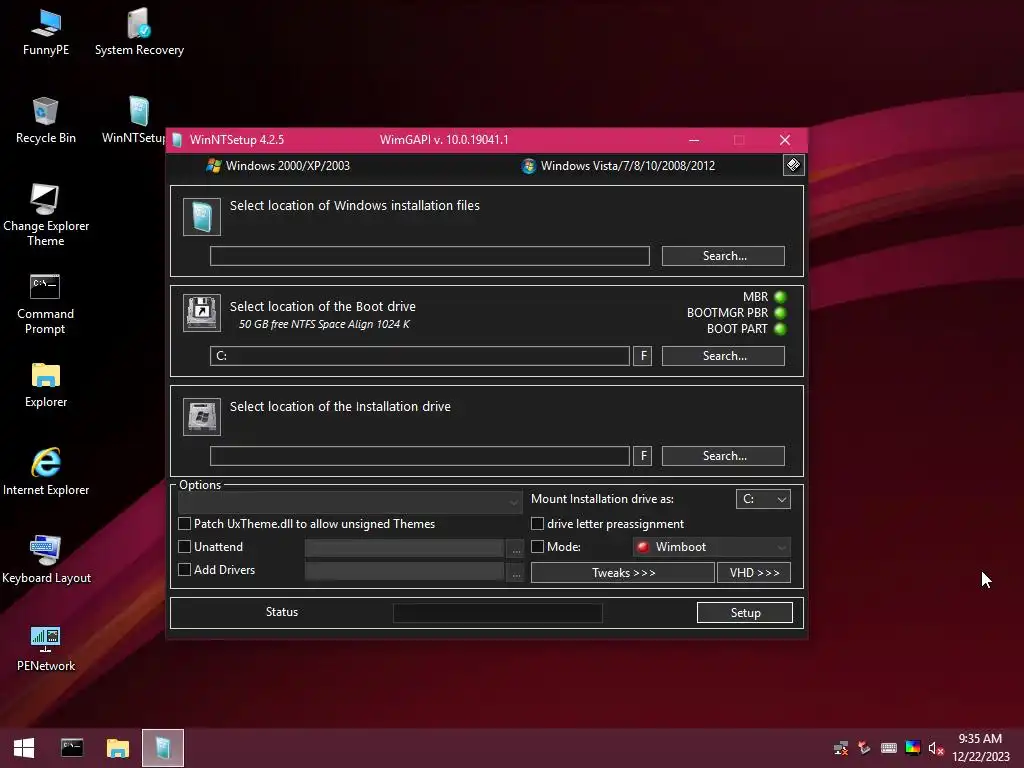Click the Unattend file path field
The image size is (1024, 768).
pyautogui.click(x=405, y=549)
